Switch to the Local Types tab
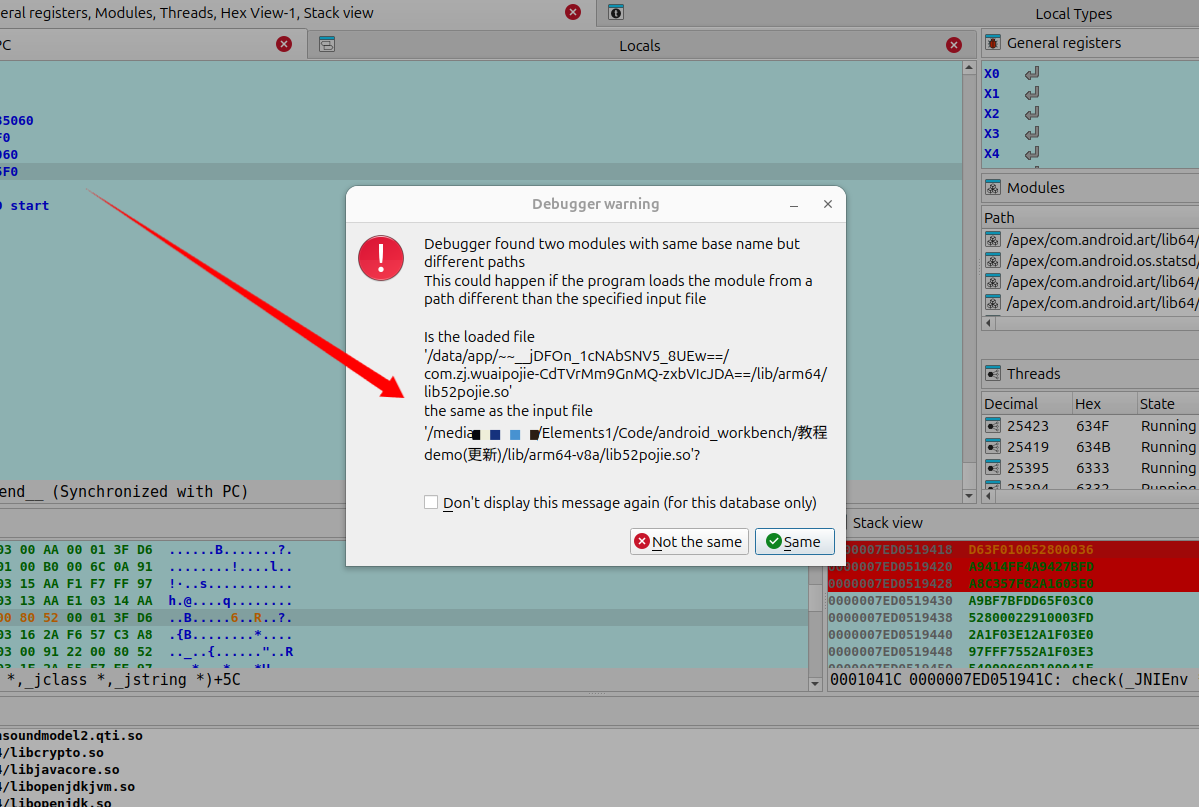Screen dimensions: 1199x807 (x=1074, y=14)
